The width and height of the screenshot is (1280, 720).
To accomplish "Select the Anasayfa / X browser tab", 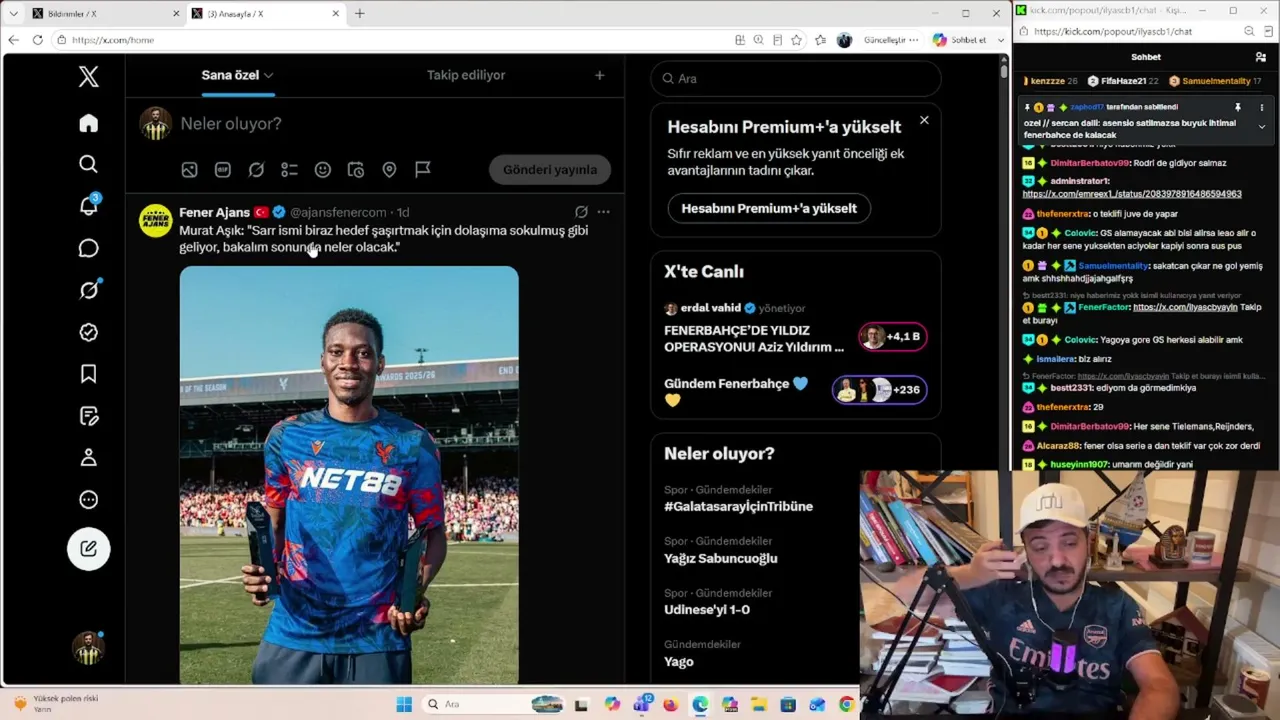I will [266, 14].
